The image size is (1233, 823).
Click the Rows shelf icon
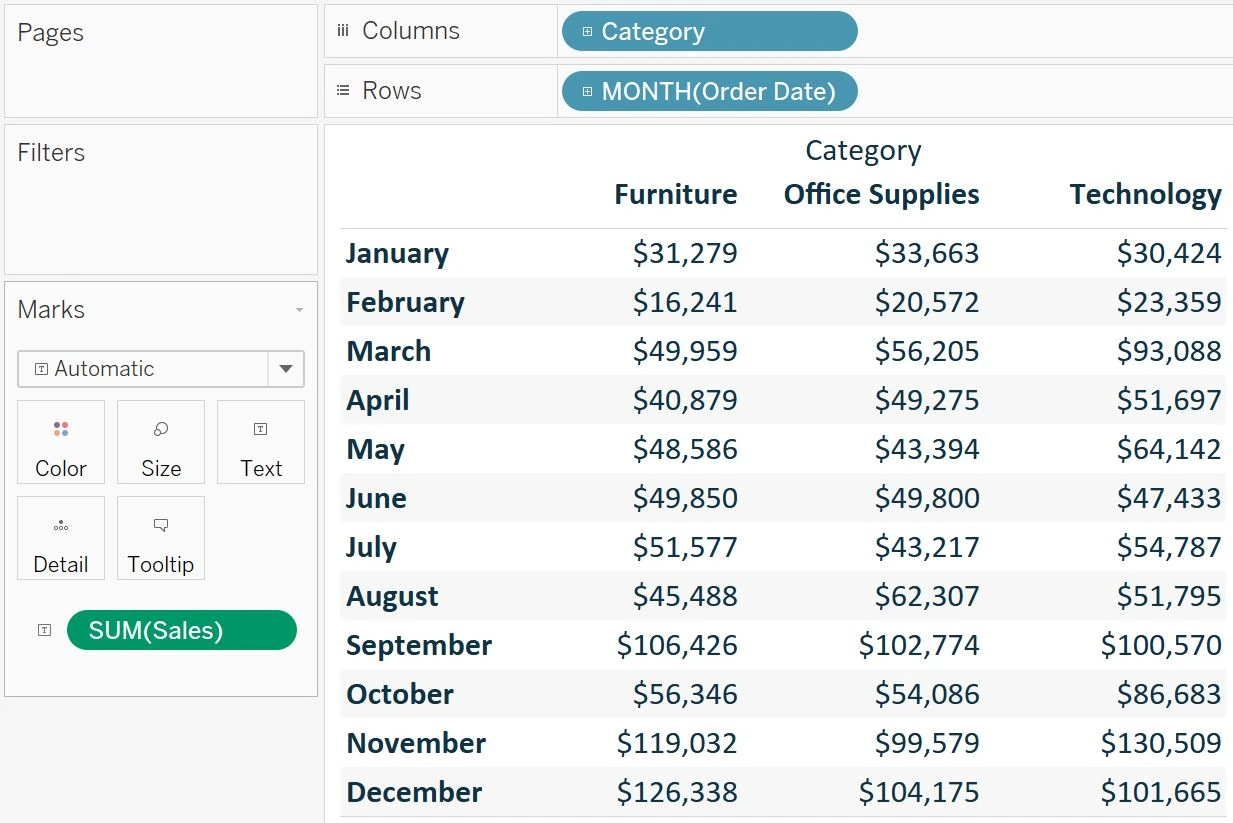pyautogui.click(x=343, y=91)
